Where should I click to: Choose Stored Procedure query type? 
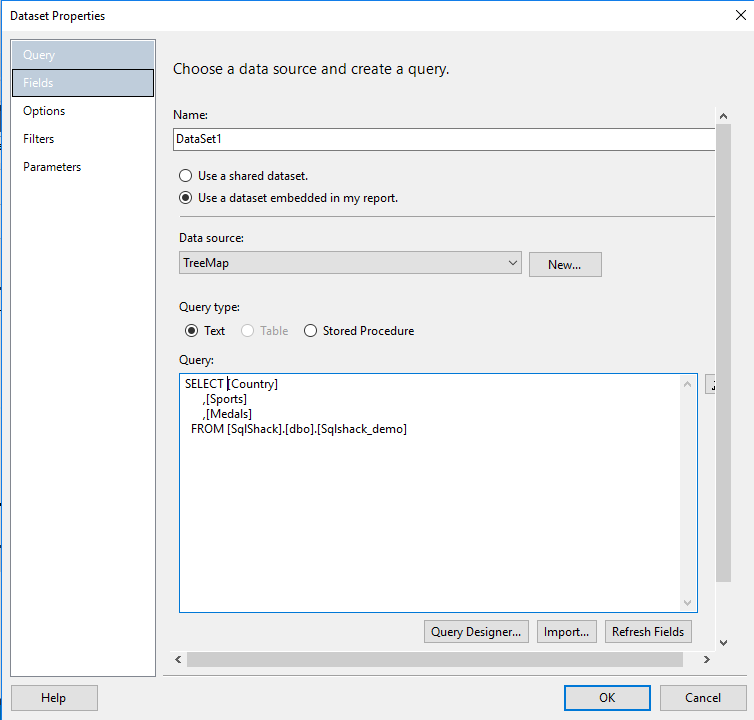coord(310,331)
